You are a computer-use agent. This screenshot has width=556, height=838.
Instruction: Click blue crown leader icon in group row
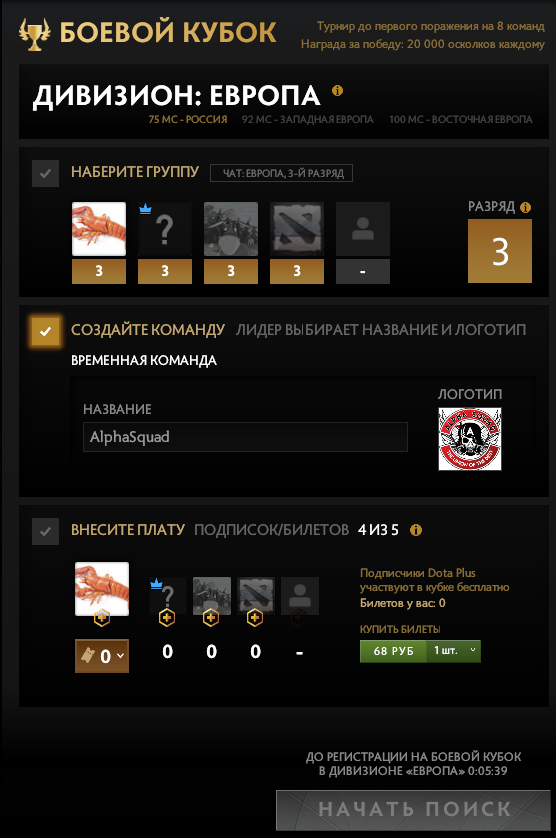[145, 208]
